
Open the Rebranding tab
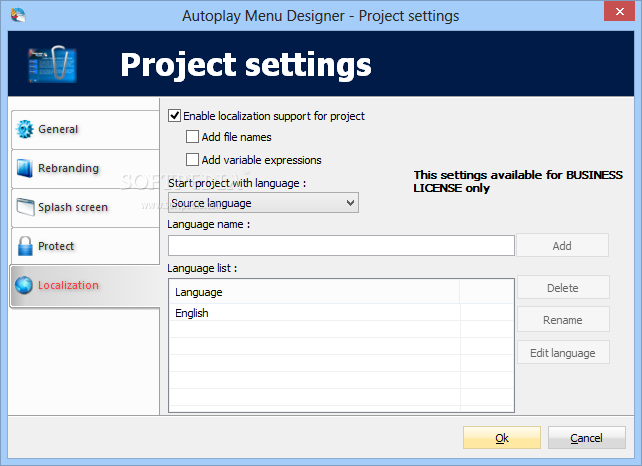pos(85,169)
